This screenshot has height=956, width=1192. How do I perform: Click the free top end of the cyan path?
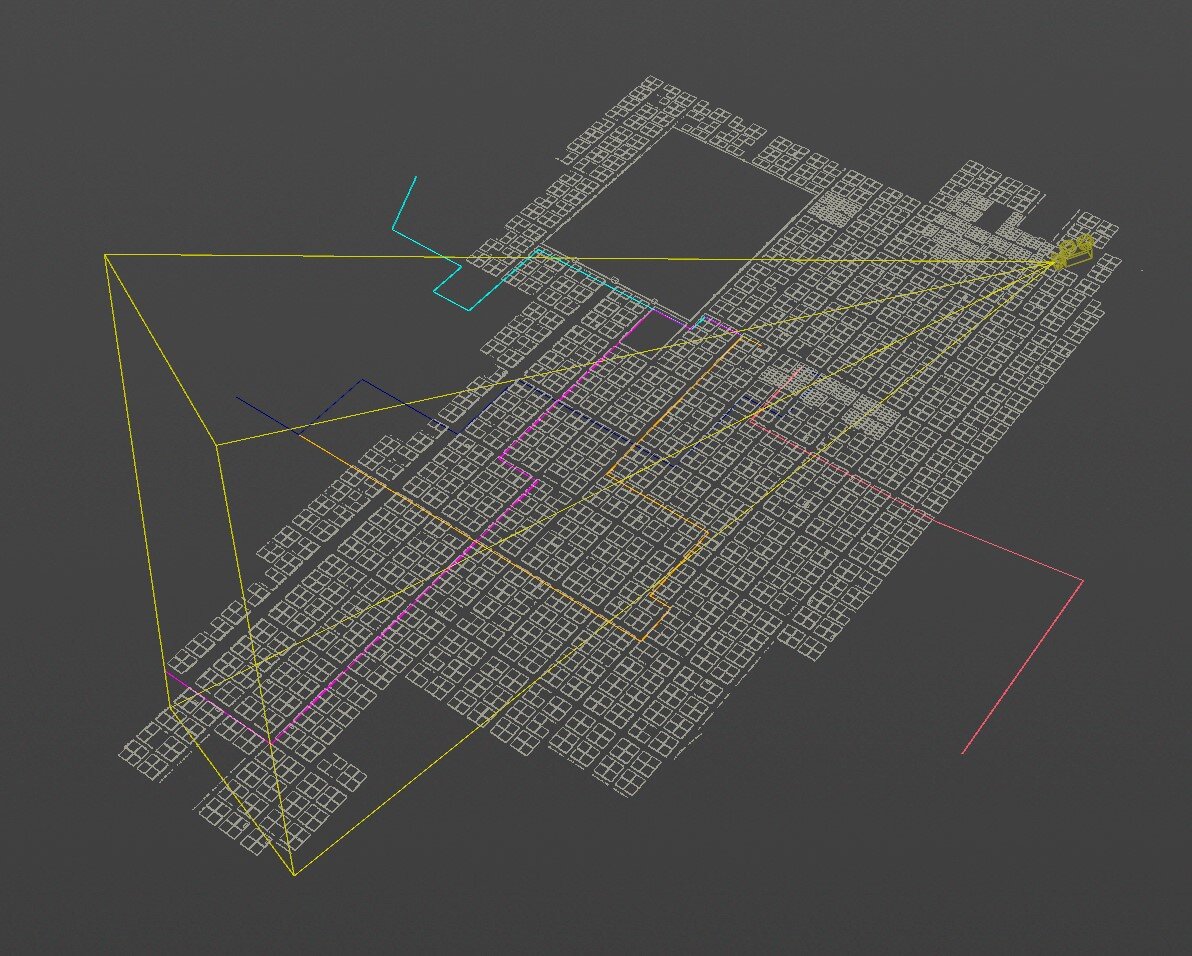416,177
